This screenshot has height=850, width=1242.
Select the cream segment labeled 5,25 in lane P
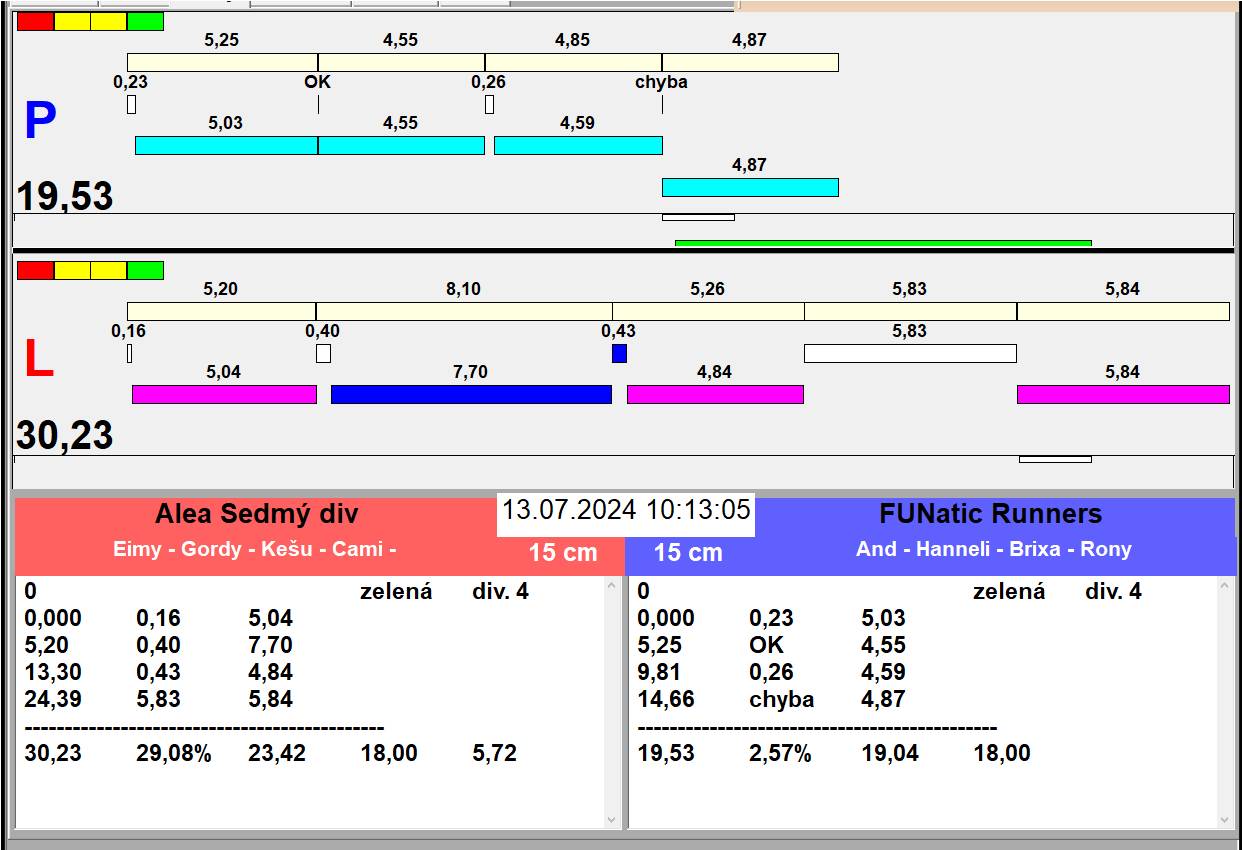(222, 62)
